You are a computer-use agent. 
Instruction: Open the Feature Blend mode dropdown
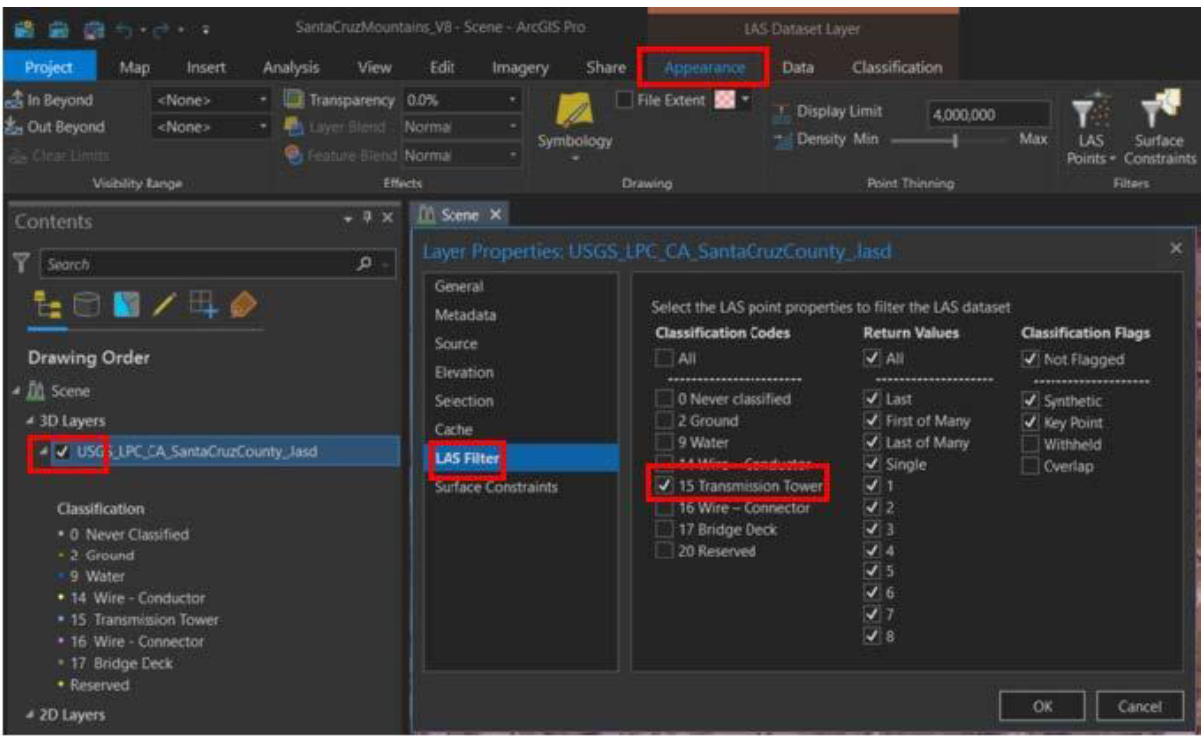pyautogui.click(x=513, y=155)
